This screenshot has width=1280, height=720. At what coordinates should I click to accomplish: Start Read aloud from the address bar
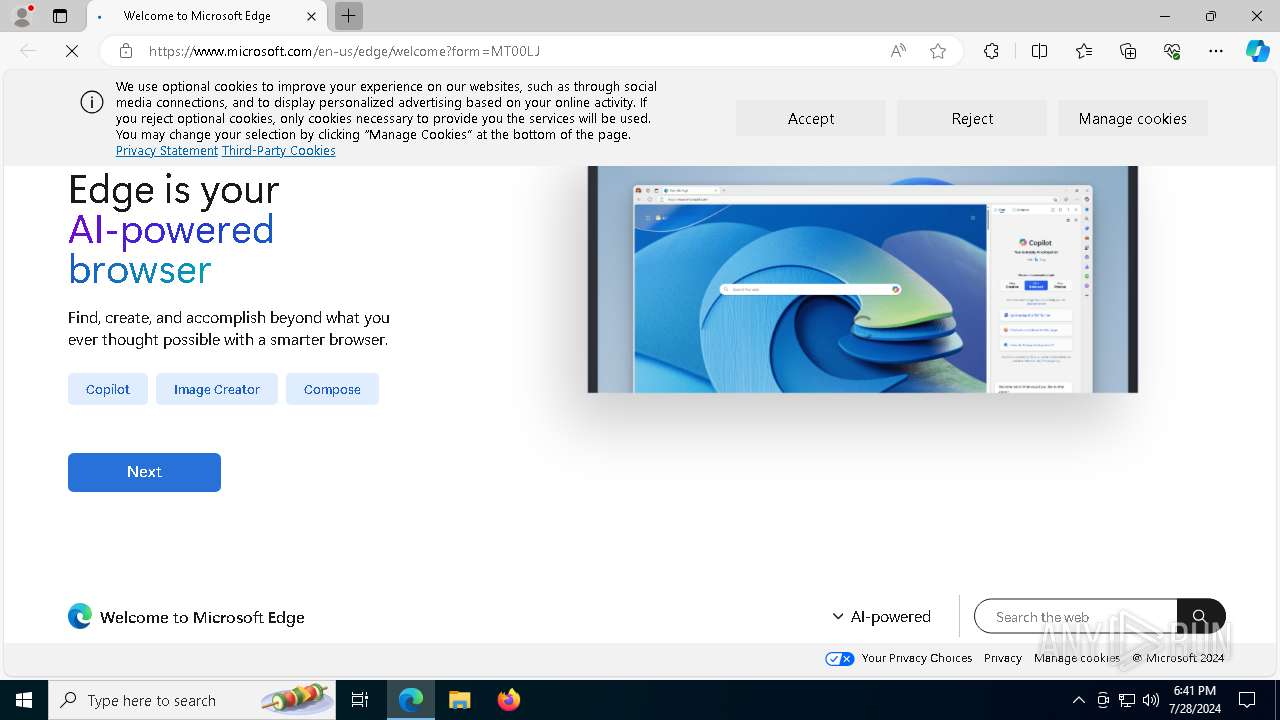(x=898, y=51)
